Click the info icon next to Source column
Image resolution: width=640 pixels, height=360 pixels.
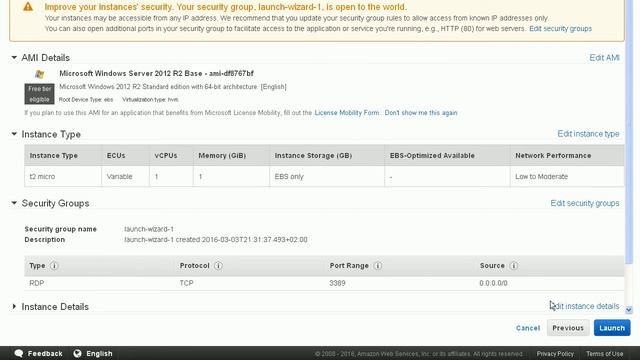[x=514, y=266]
